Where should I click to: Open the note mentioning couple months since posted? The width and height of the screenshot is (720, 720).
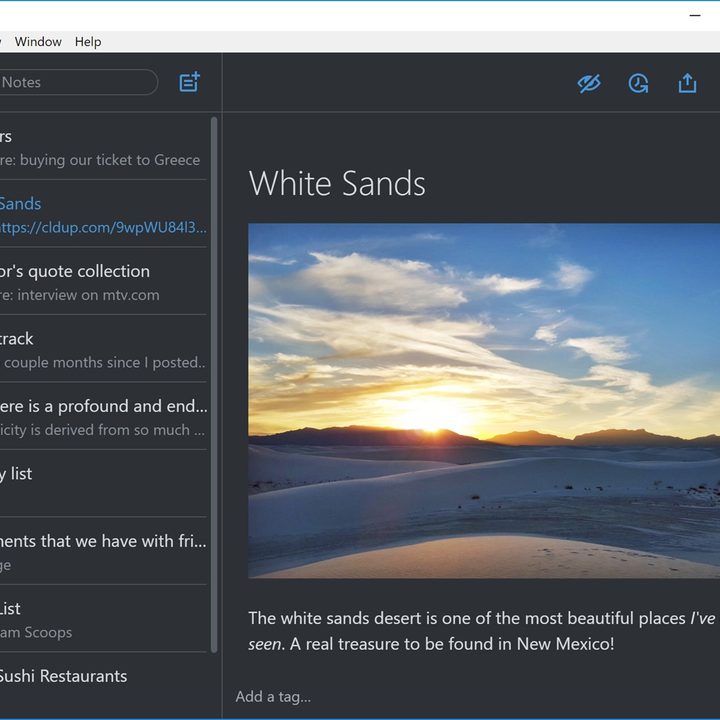point(103,349)
